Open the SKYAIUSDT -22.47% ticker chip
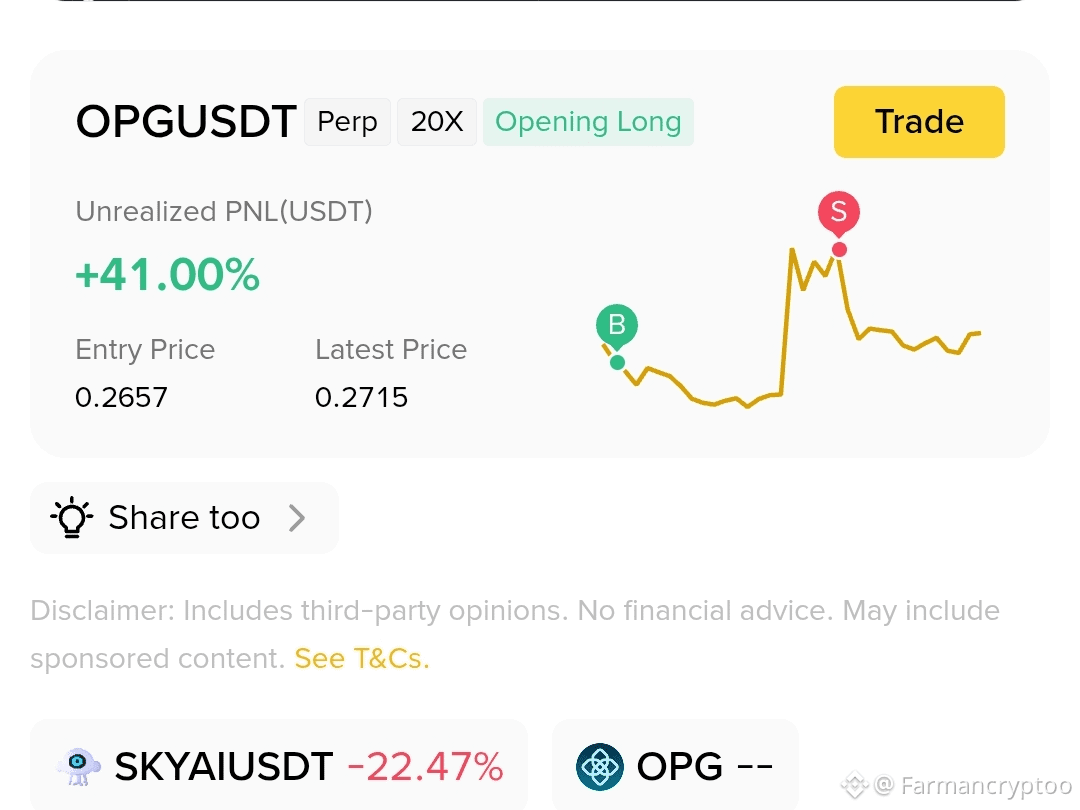 279,766
